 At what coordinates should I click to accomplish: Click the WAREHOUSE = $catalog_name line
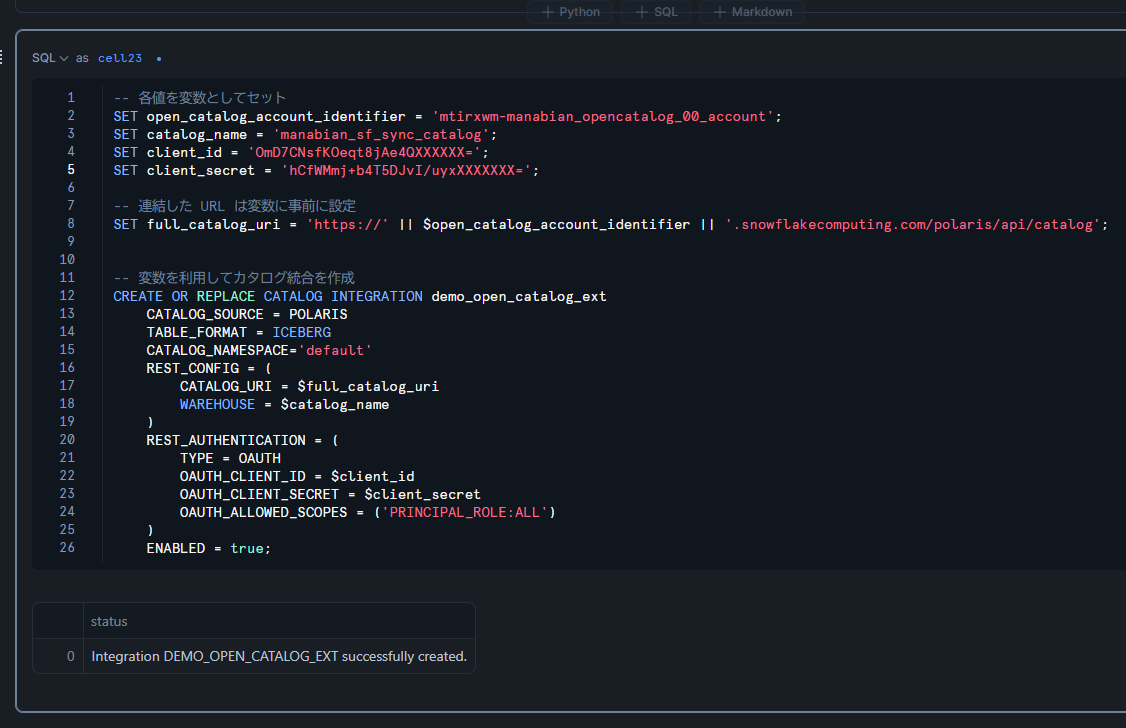click(x=284, y=404)
